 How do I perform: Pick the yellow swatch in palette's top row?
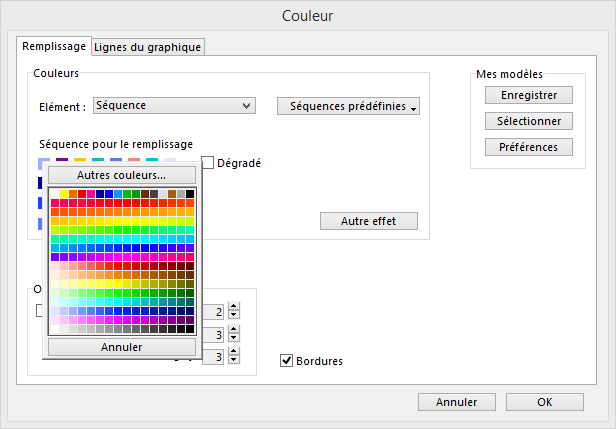pyautogui.click(x=64, y=194)
